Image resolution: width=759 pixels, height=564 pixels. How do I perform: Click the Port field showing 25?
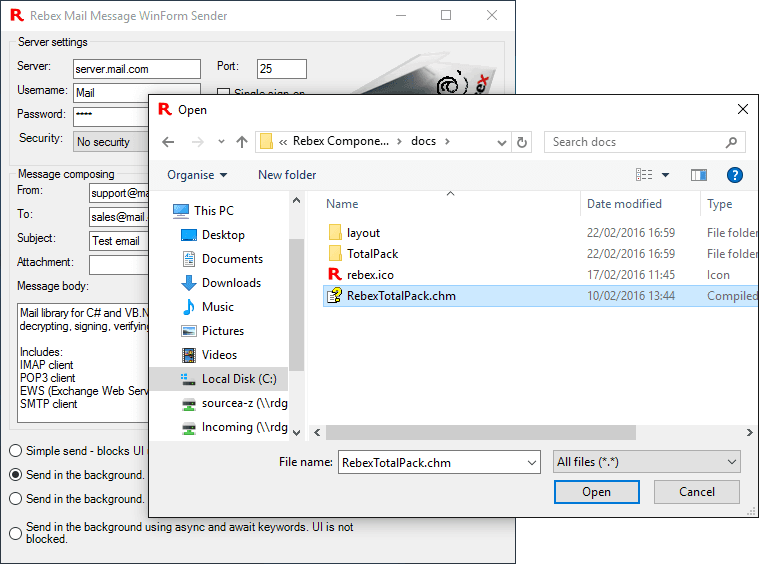[282, 69]
